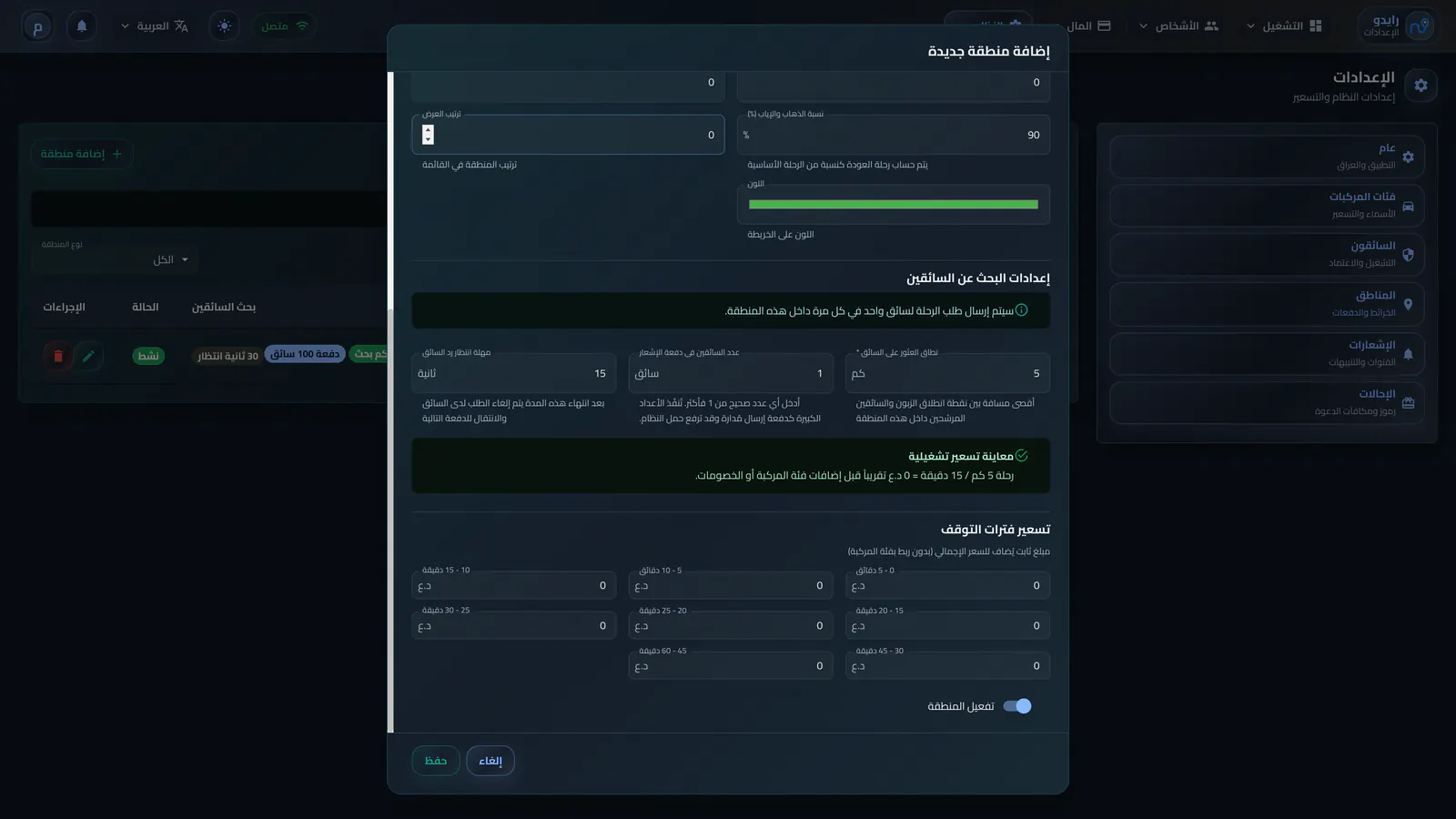Image resolution: width=1456 pixels, height=819 pixels.
Task: Open the العربية language dropdown
Action: (x=154, y=26)
